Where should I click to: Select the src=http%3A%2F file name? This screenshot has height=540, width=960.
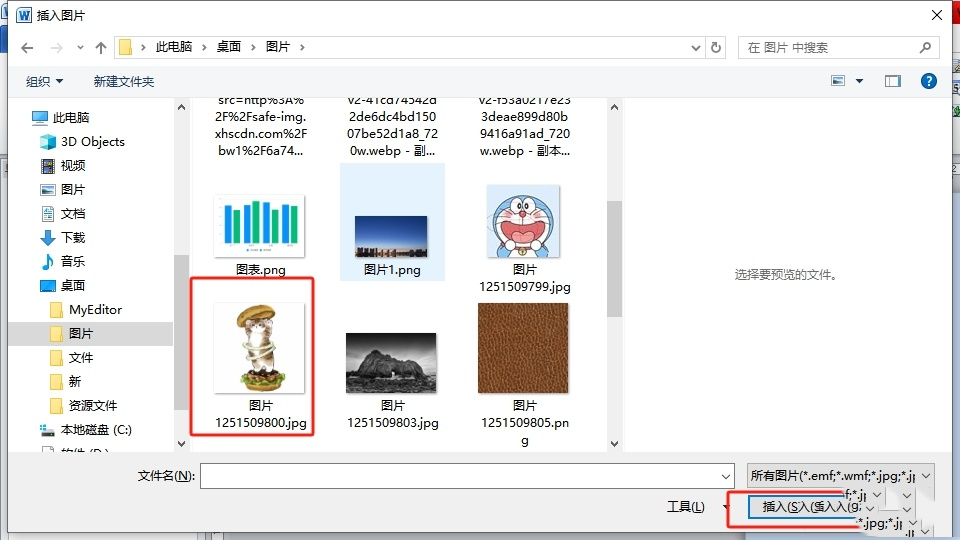pyautogui.click(x=260, y=126)
